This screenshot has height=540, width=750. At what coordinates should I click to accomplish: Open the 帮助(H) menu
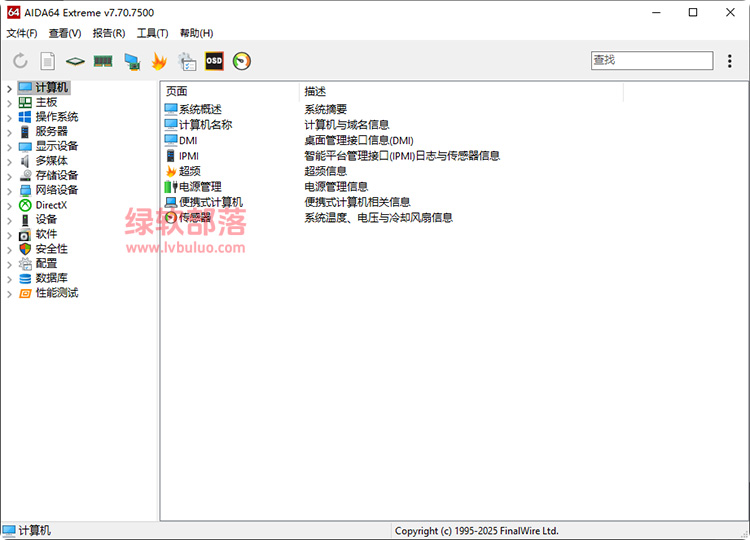(x=196, y=33)
